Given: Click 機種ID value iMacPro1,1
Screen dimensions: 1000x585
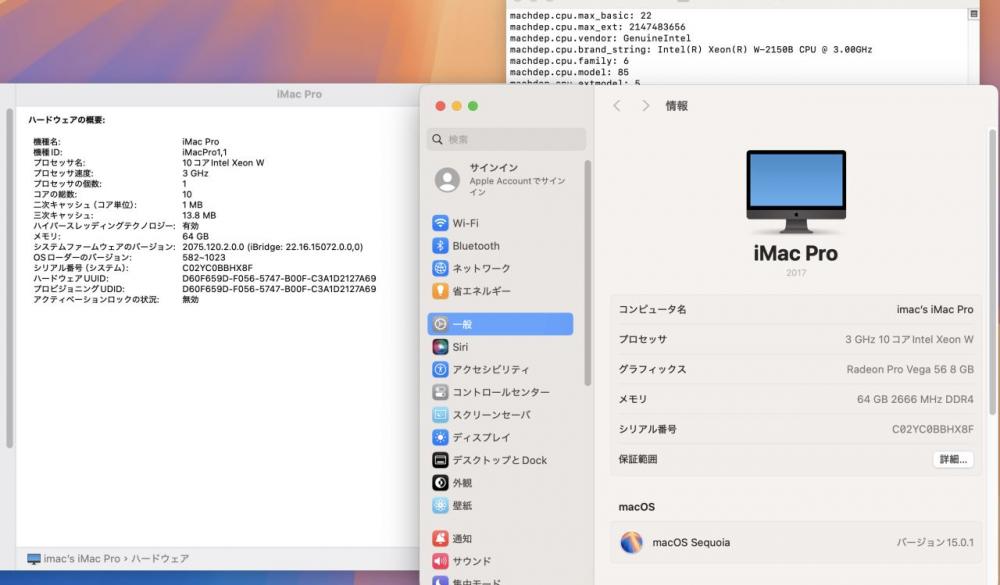Looking at the screenshot, I should 204,152.
